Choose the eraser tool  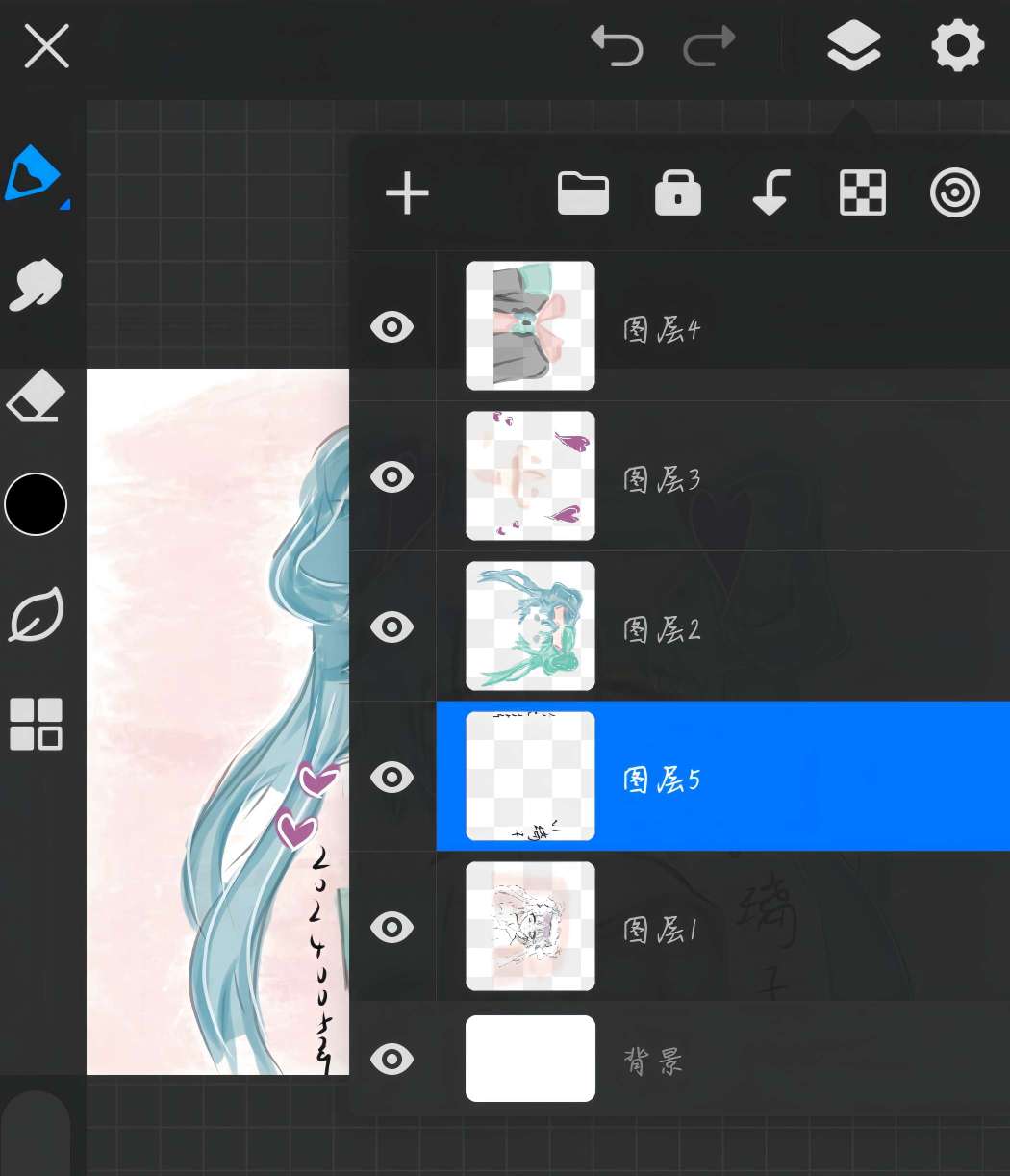pyautogui.click(x=36, y=396)
